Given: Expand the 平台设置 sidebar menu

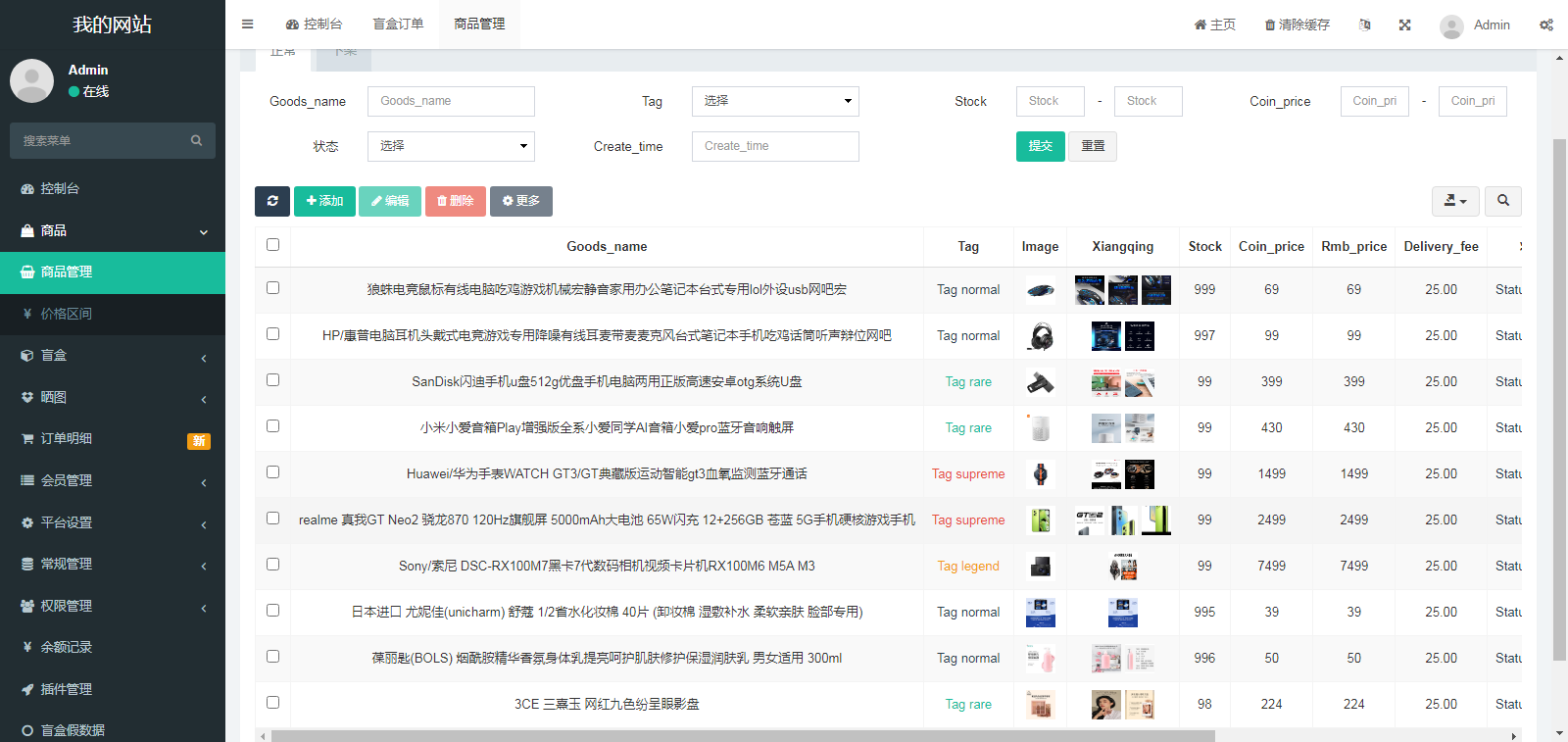Looking at the screenshot, I should point(113,522).
